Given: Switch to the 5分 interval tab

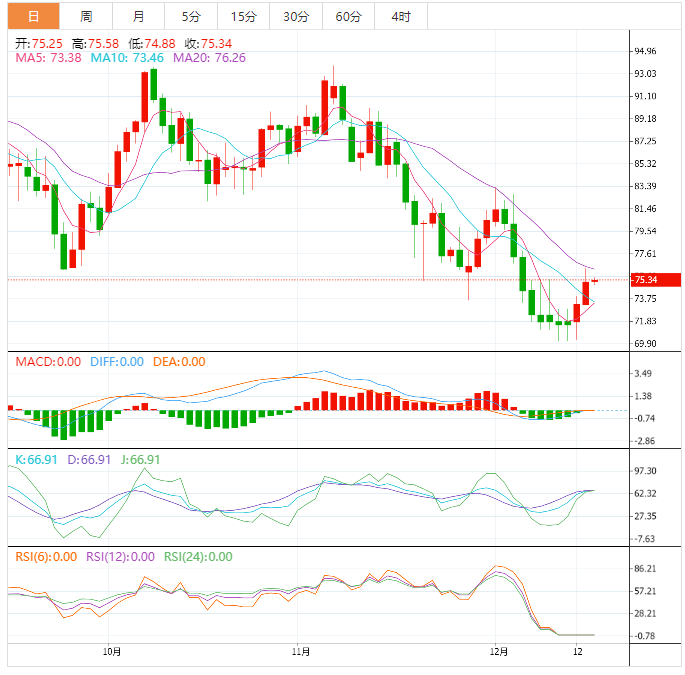Looking at the screenshot, I should point(190,16).
